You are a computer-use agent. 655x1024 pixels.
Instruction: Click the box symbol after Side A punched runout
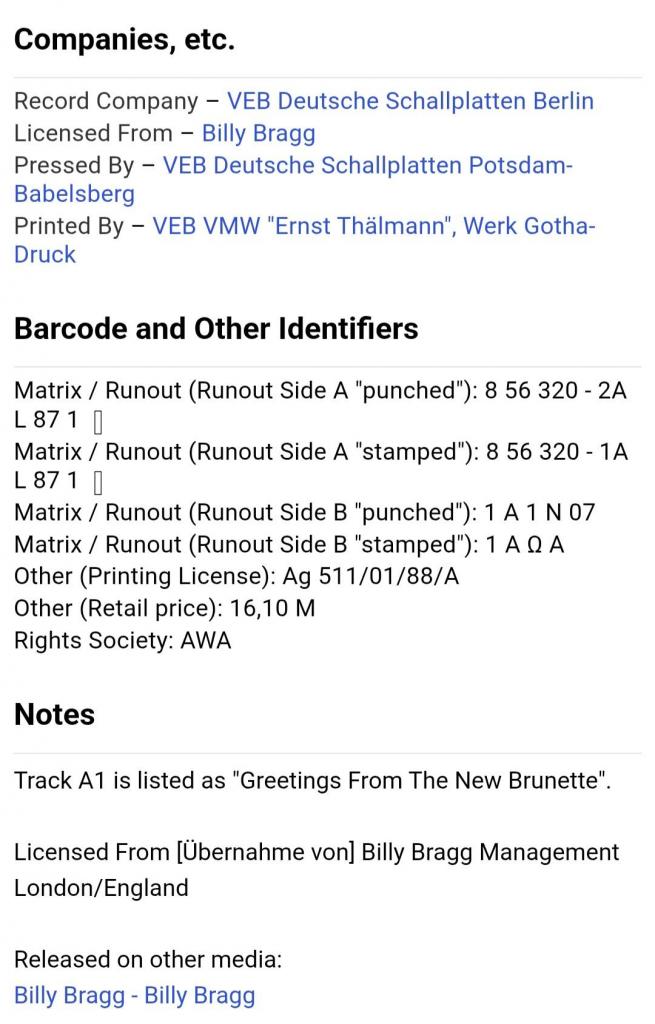(x=98, y=423)
